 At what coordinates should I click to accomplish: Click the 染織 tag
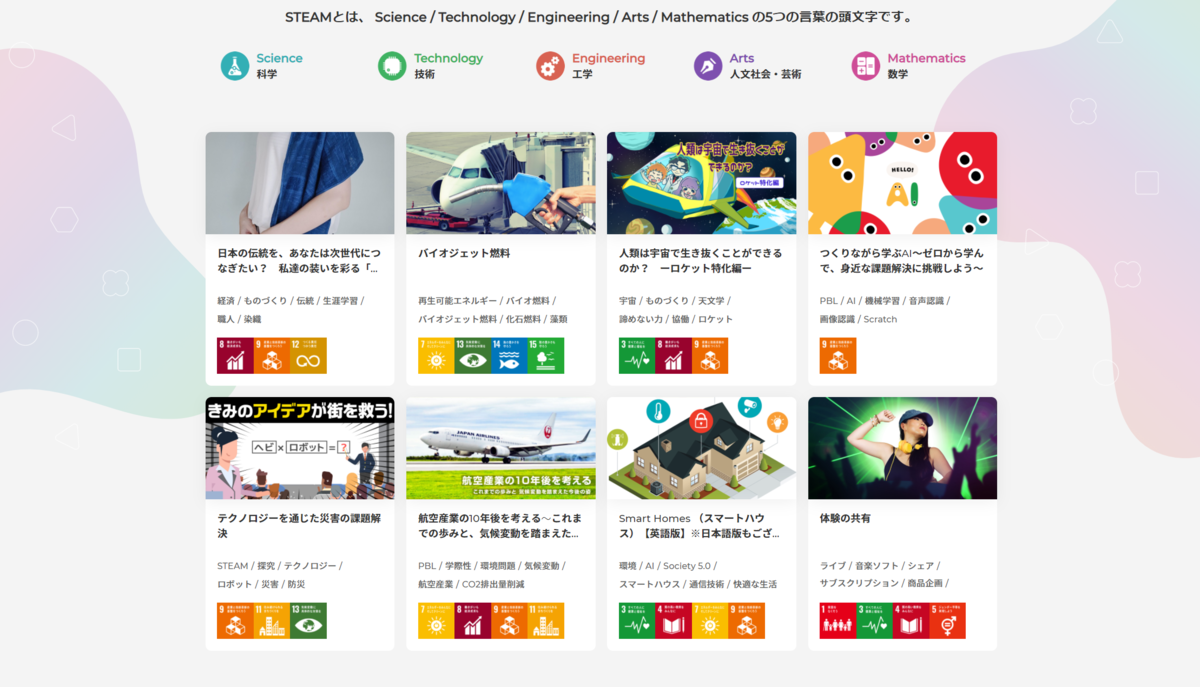pyautogui.click(x=252, y=319)
